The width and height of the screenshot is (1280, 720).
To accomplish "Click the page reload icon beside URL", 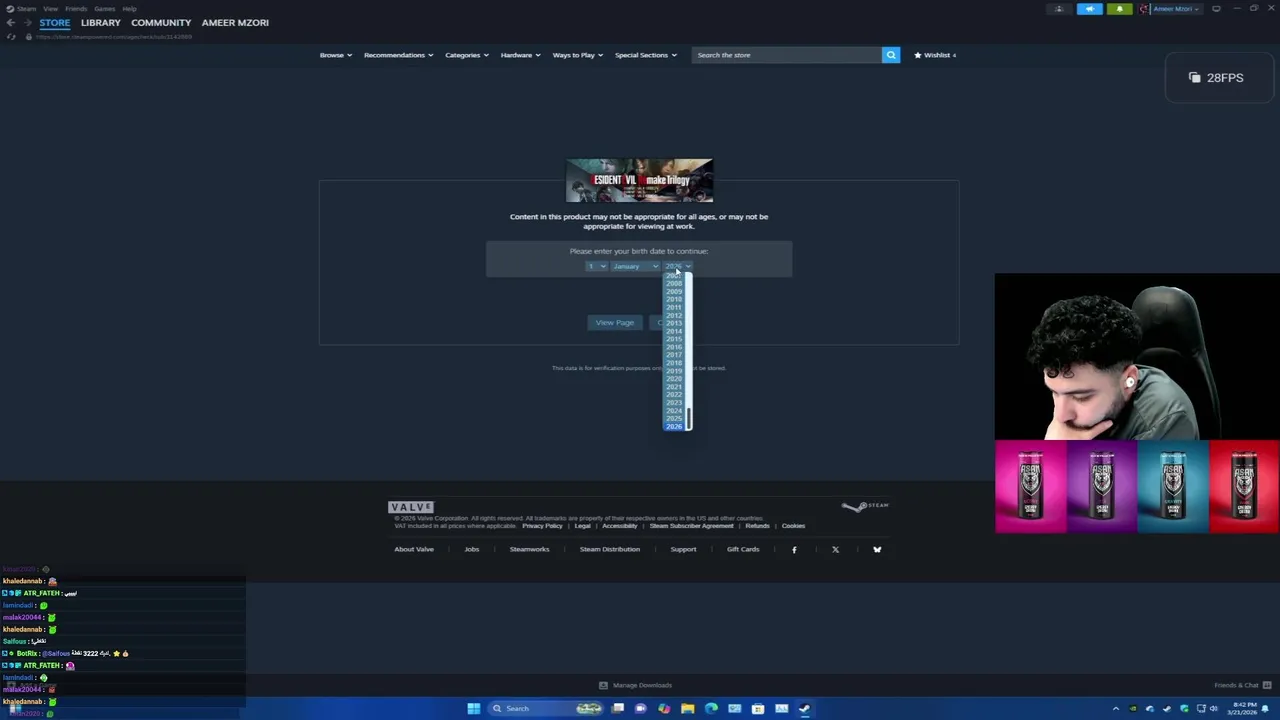I will click(11, 37).
